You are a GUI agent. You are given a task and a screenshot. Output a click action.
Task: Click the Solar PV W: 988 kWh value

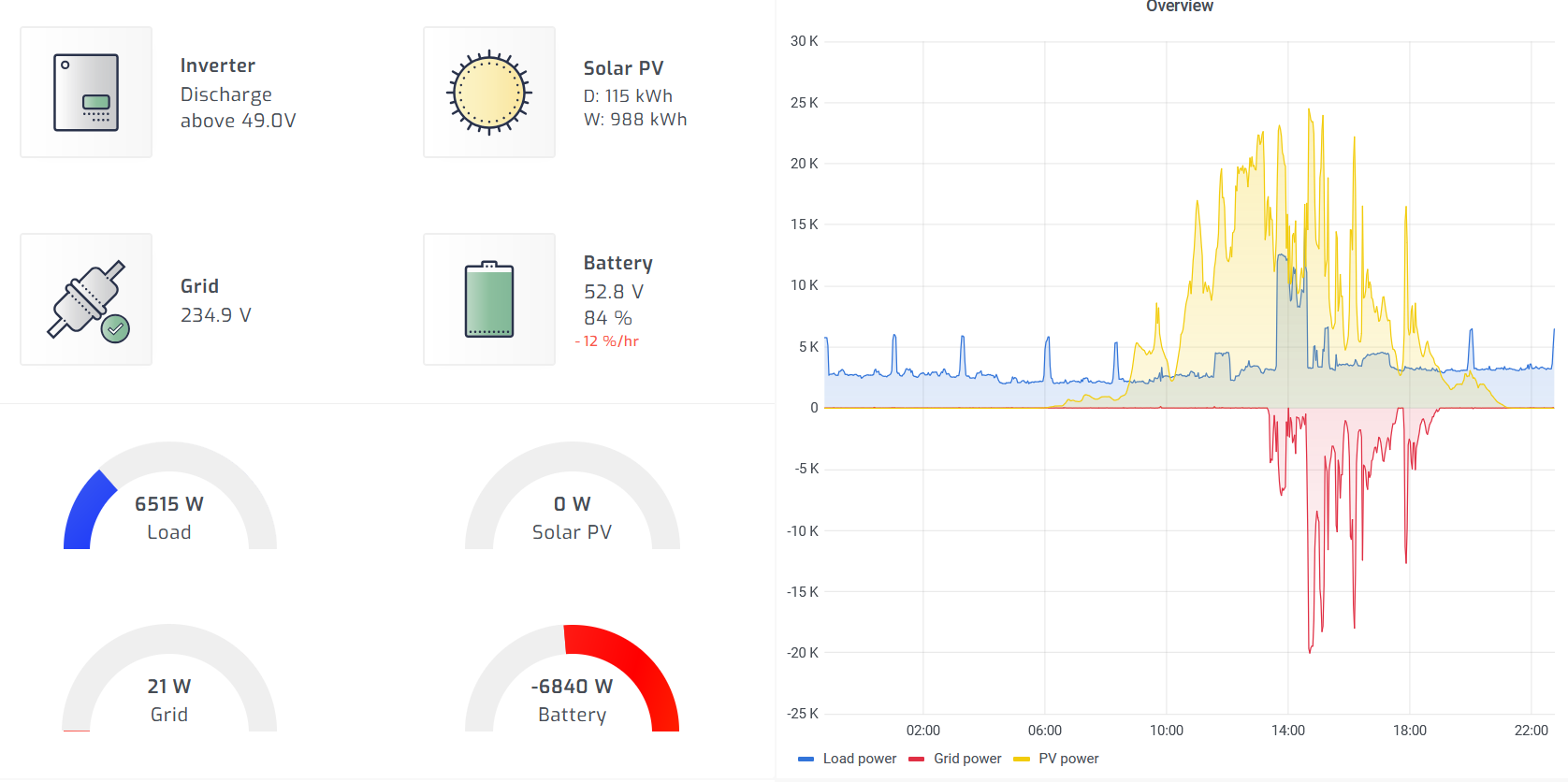(635, 120)
